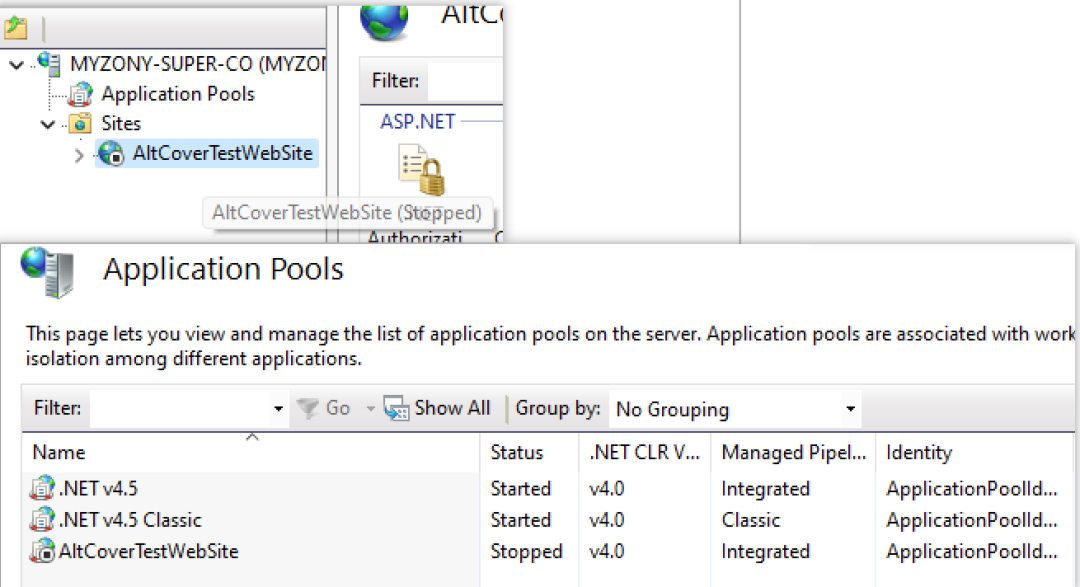Viewport: 1080px width, 587px height.
Task: Click the MYZONY-SUPER-CO server node icon
Action: (x=48, y=64)
